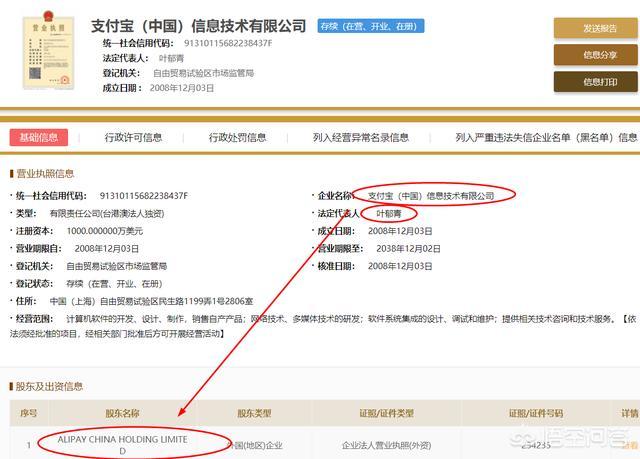The height and width of the screenshot is (459, 640).
Task: Click 股东类型 column header
Action: point(254,413)
